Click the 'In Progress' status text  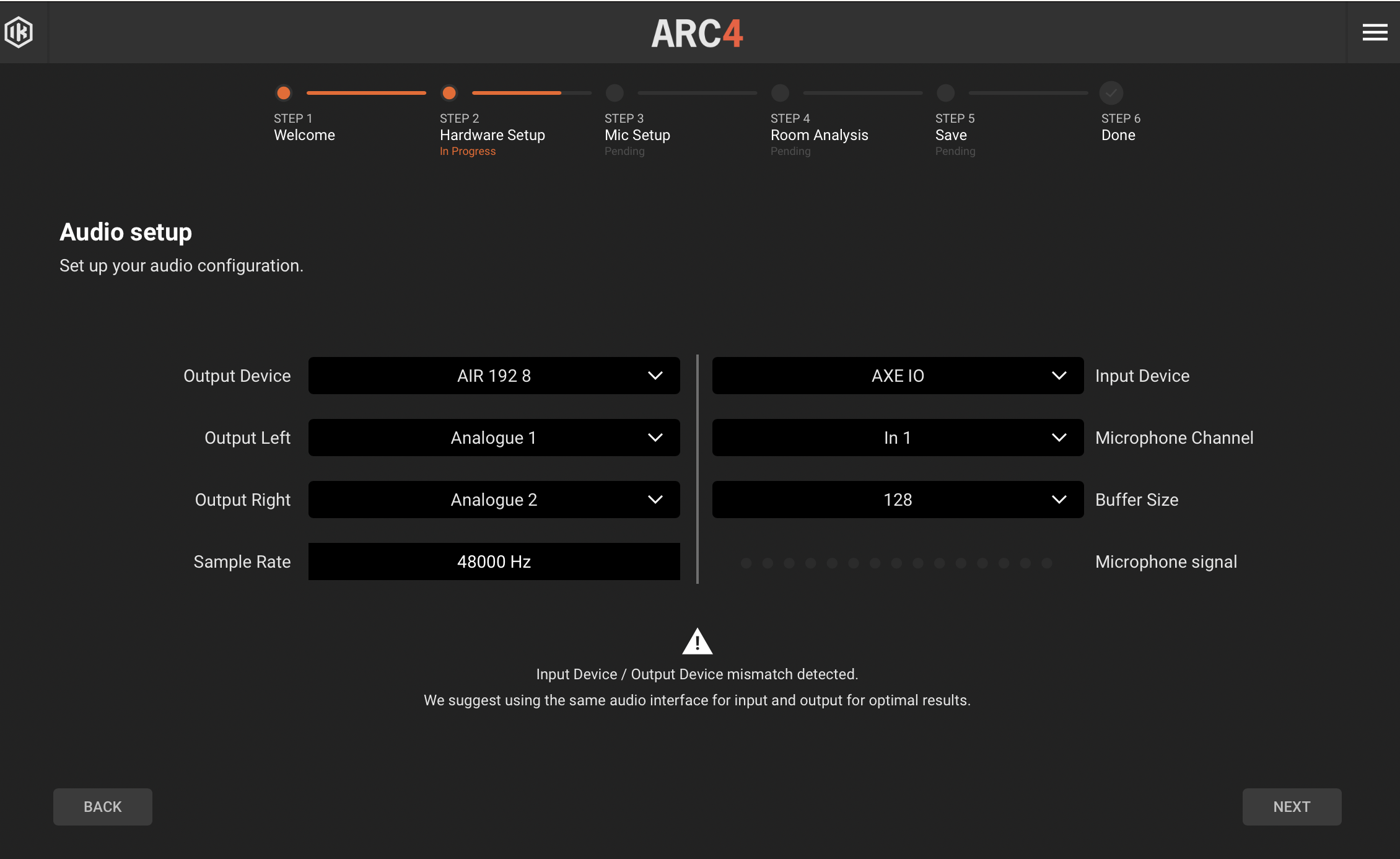click(468, 151)
